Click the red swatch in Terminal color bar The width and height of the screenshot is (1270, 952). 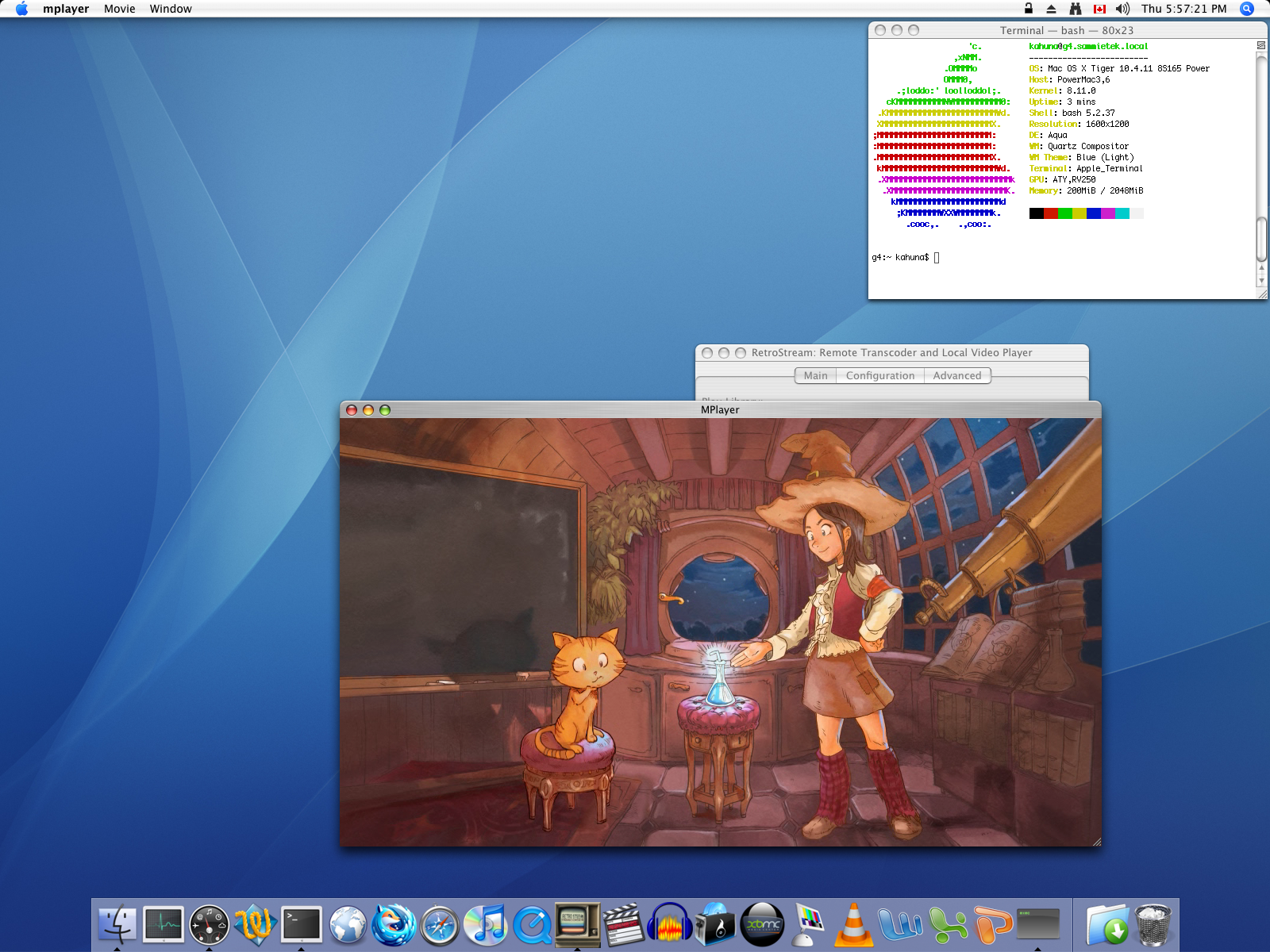[x=1051, y=213]
